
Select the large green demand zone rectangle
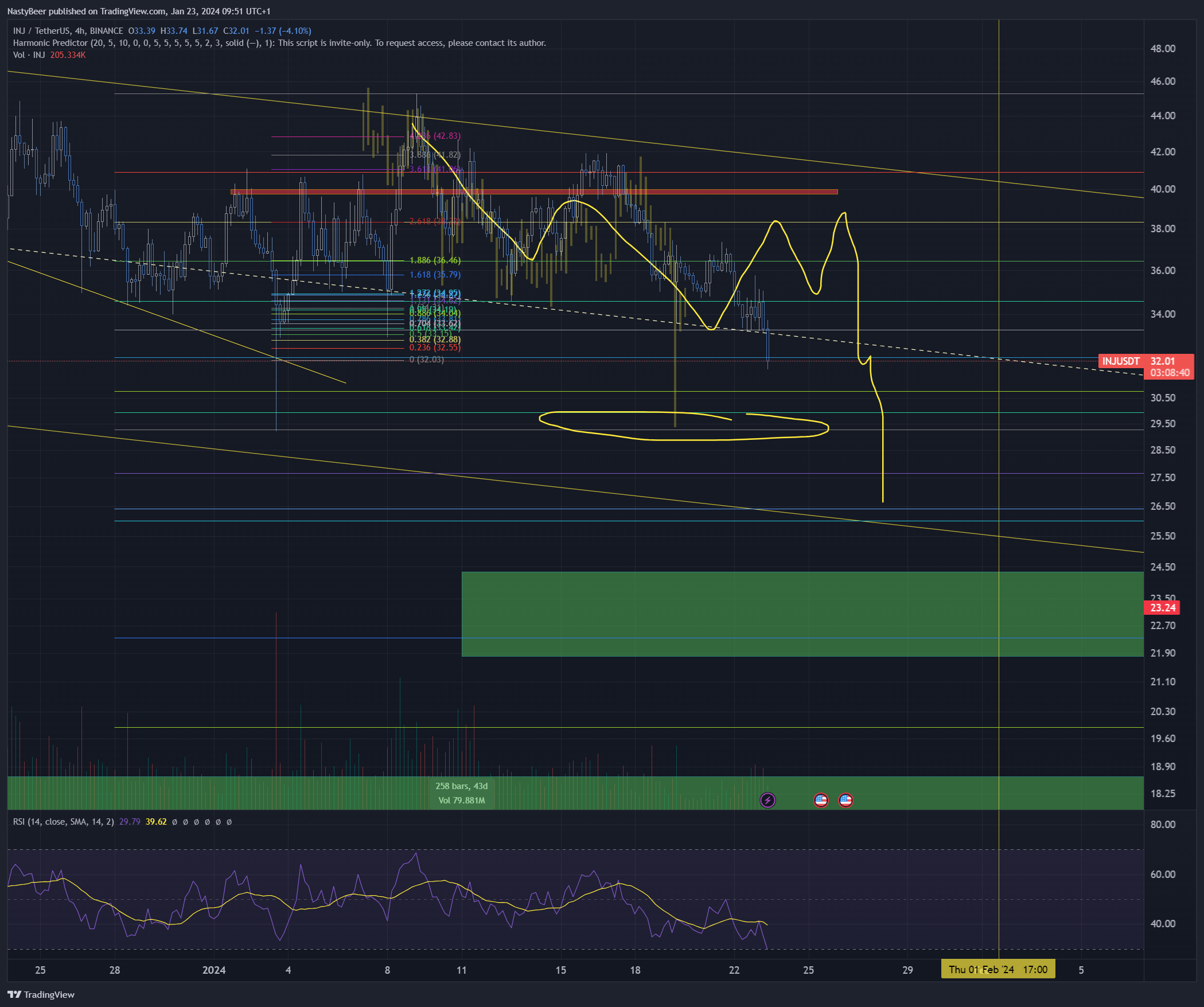[802, 614]
